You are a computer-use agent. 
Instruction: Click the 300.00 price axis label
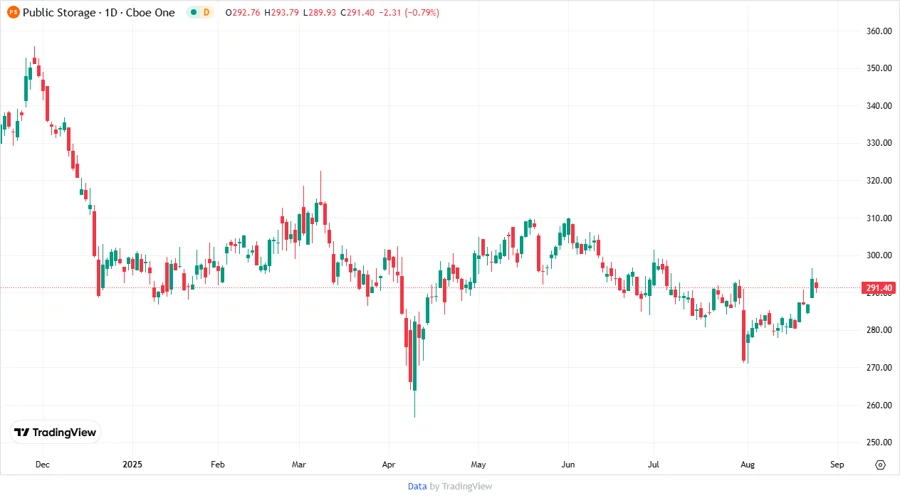[879, 255]
